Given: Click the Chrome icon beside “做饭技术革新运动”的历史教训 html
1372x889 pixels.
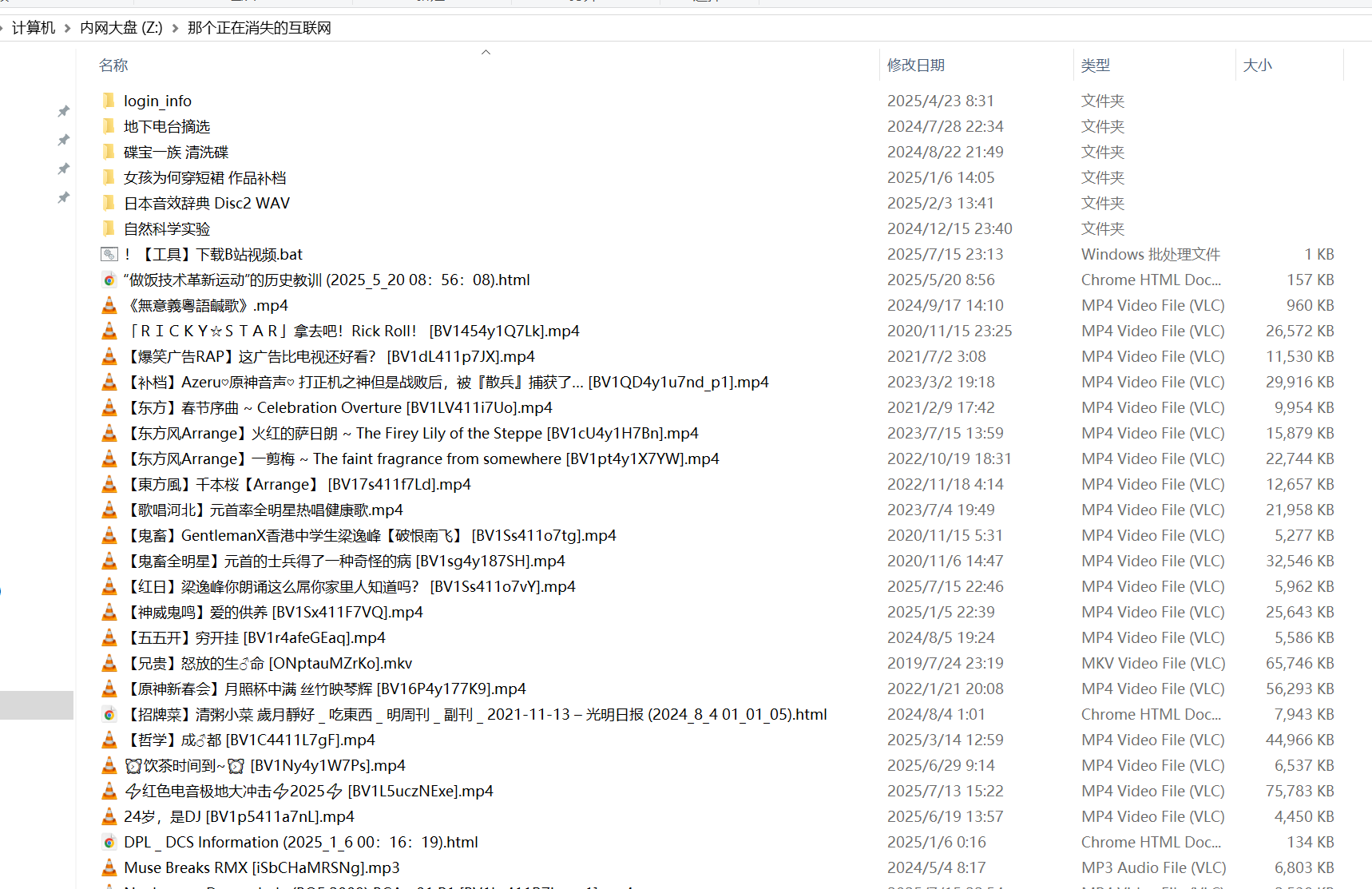Looking at the screenshot, I should [x=109, y=280].
